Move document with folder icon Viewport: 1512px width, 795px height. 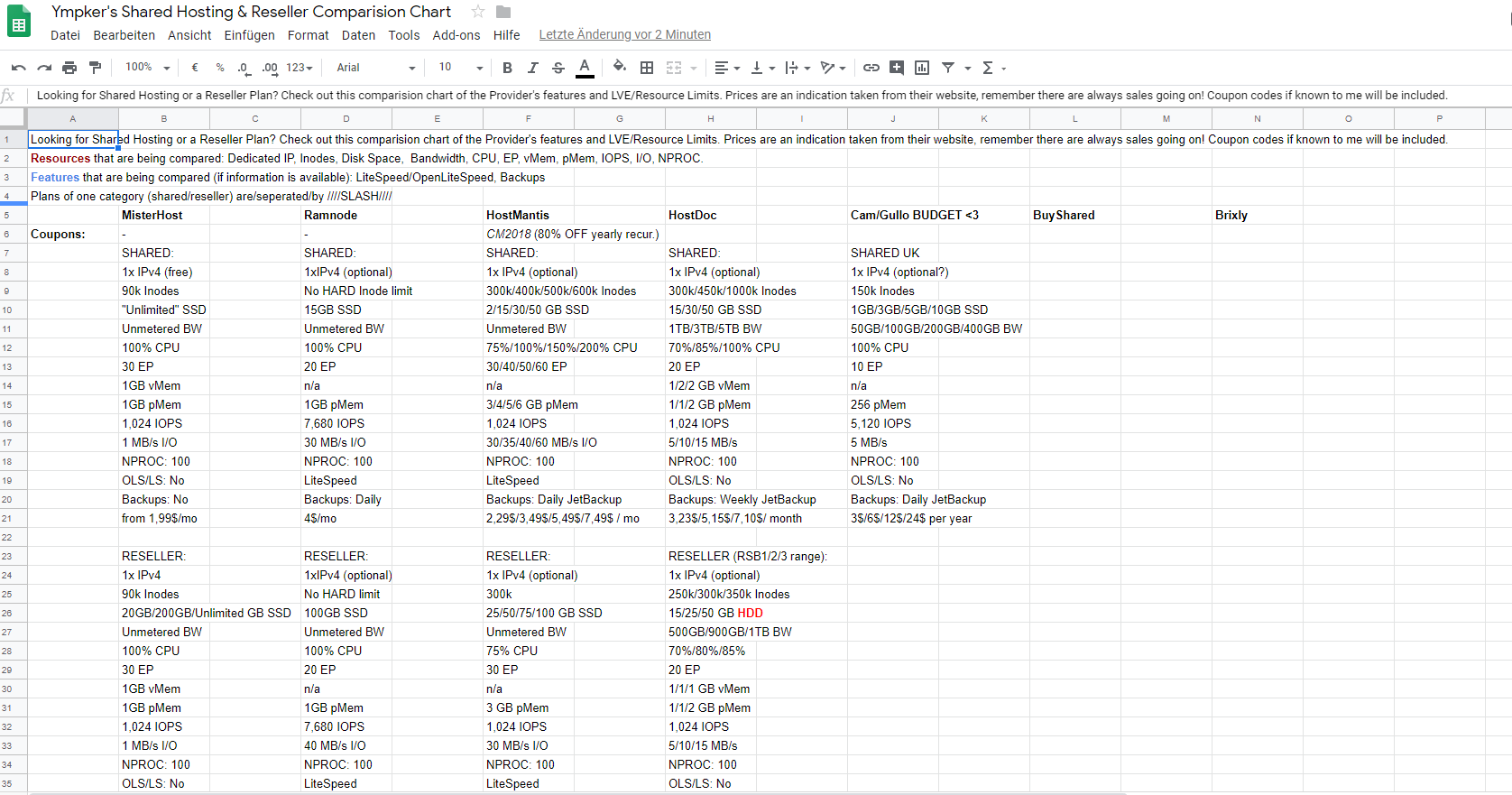503,12
